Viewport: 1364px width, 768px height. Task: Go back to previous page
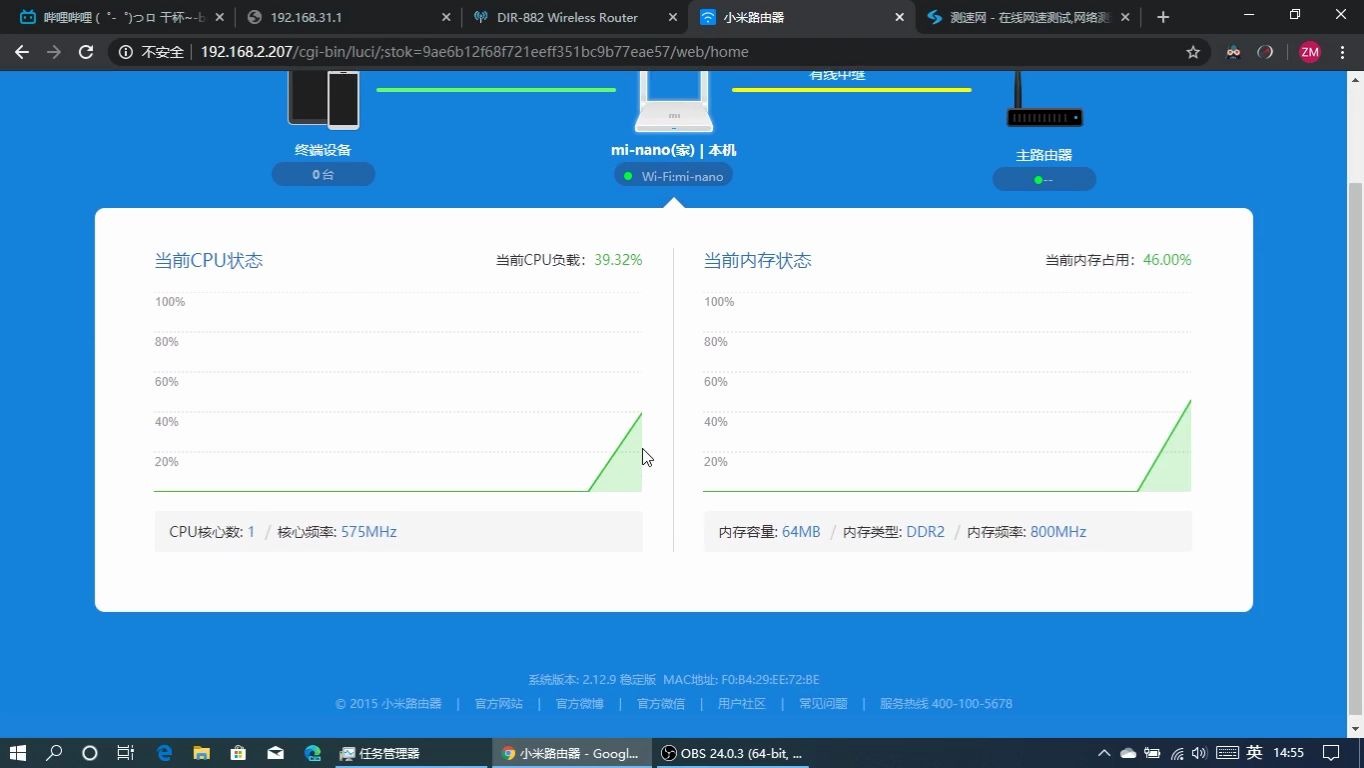22,52
